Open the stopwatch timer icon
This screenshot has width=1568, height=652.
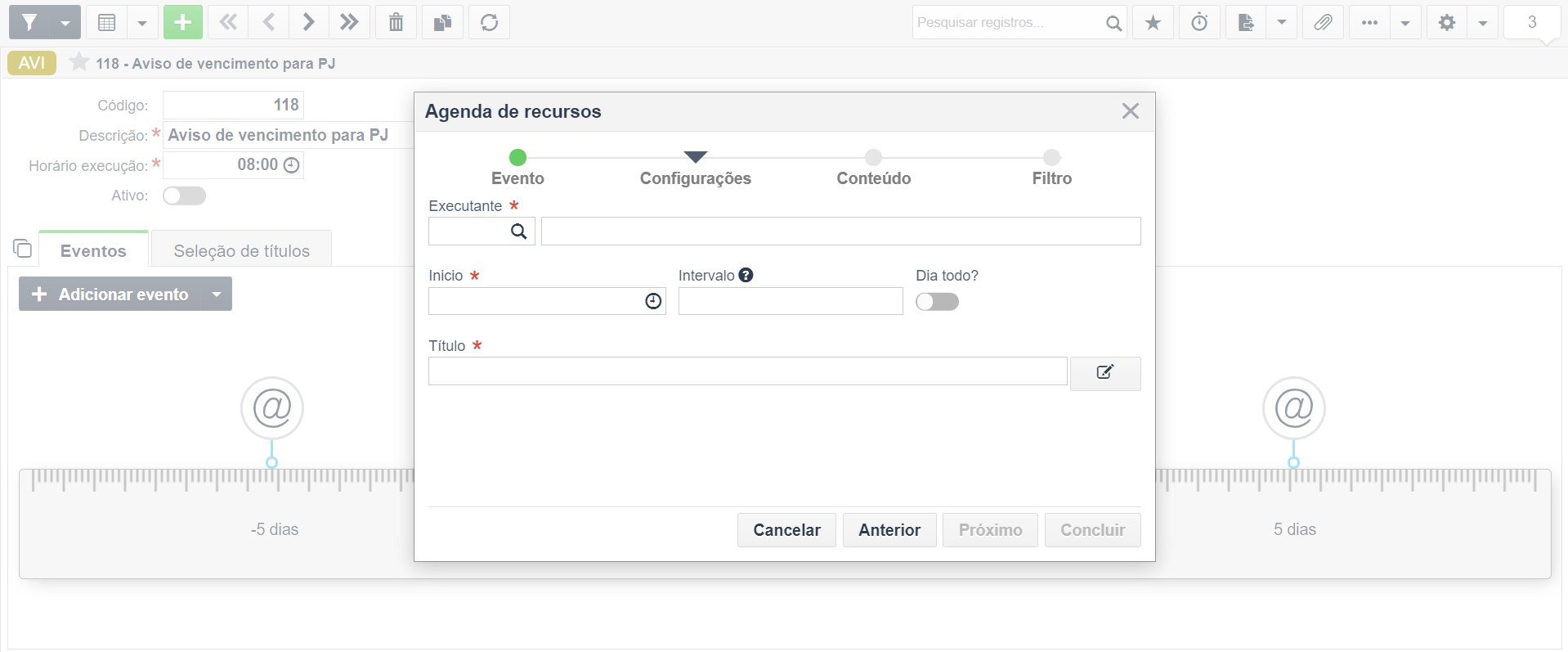click(1199, 22)
